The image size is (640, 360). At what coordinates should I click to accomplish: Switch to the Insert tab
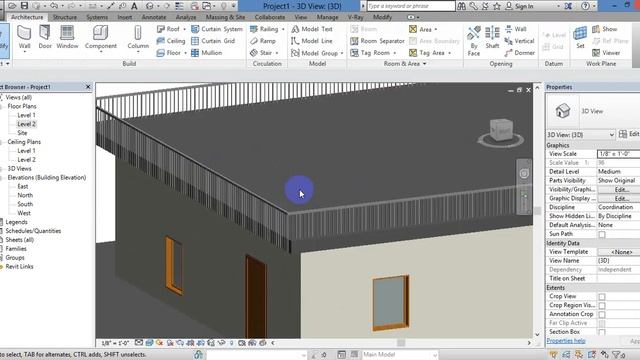(x=125, y=17)
